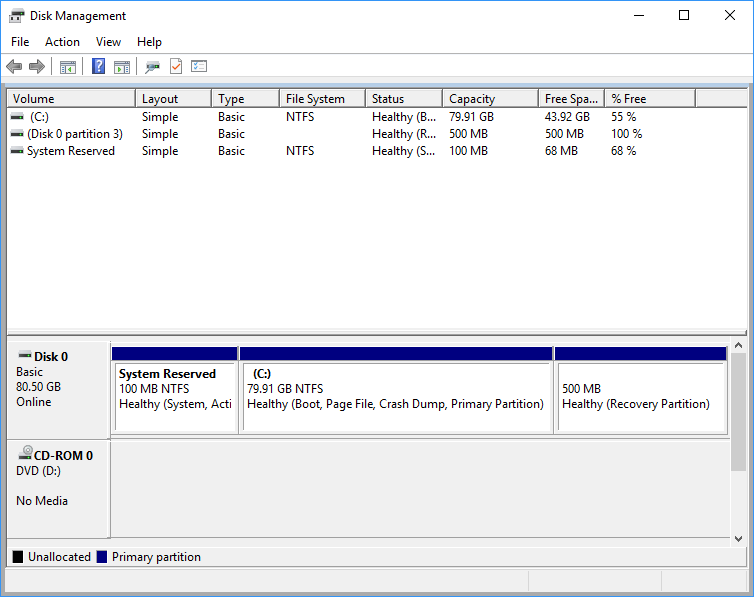The width and height of the screenshot is (754, 597).
Task: Click the scroll down arrow in disk pane
Action: point(739,539)
